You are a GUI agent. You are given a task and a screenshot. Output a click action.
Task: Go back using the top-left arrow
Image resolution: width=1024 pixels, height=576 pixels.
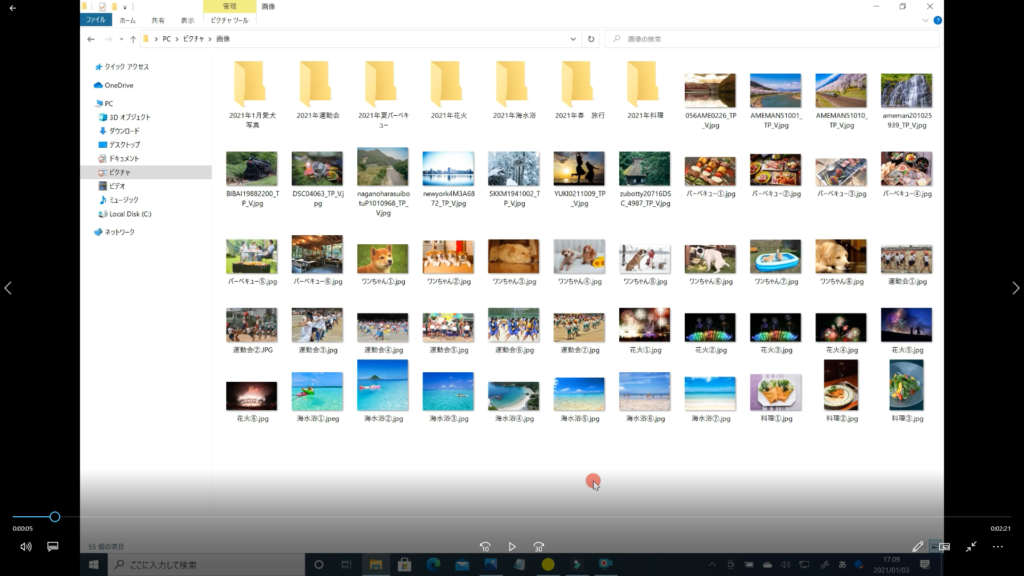click(12, 8)
